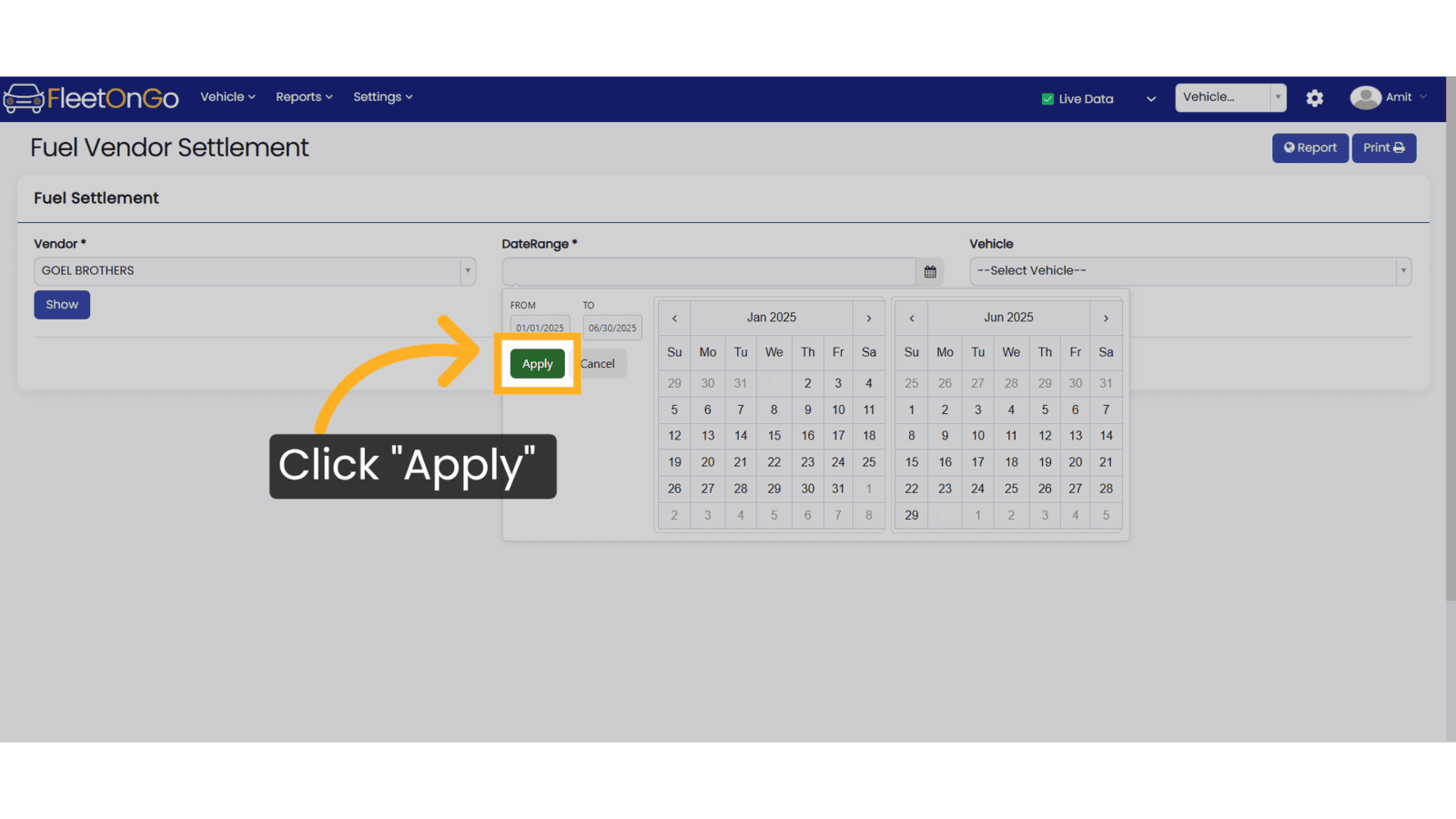Select May 25 in the right calendar
Image resolution: width=1456 pixels, height=819 pixels.
(912, 383)
